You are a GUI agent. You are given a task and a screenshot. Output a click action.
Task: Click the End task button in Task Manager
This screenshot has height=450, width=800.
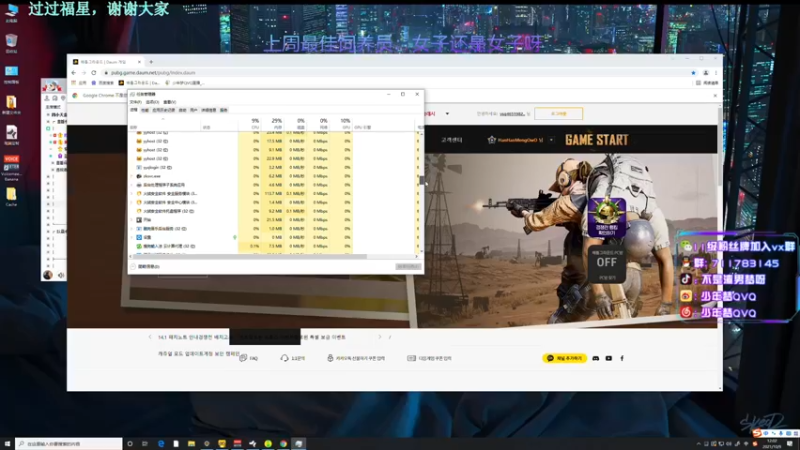coord(408,266)
